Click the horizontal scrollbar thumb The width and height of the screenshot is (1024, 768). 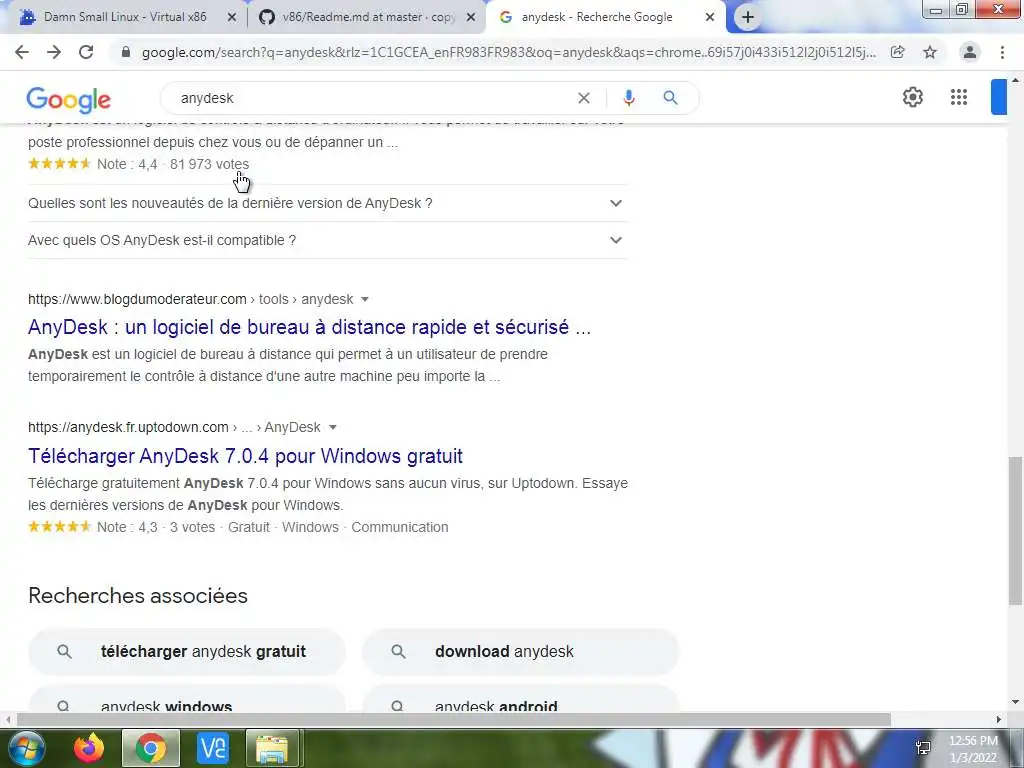click(x=454, y=719)
